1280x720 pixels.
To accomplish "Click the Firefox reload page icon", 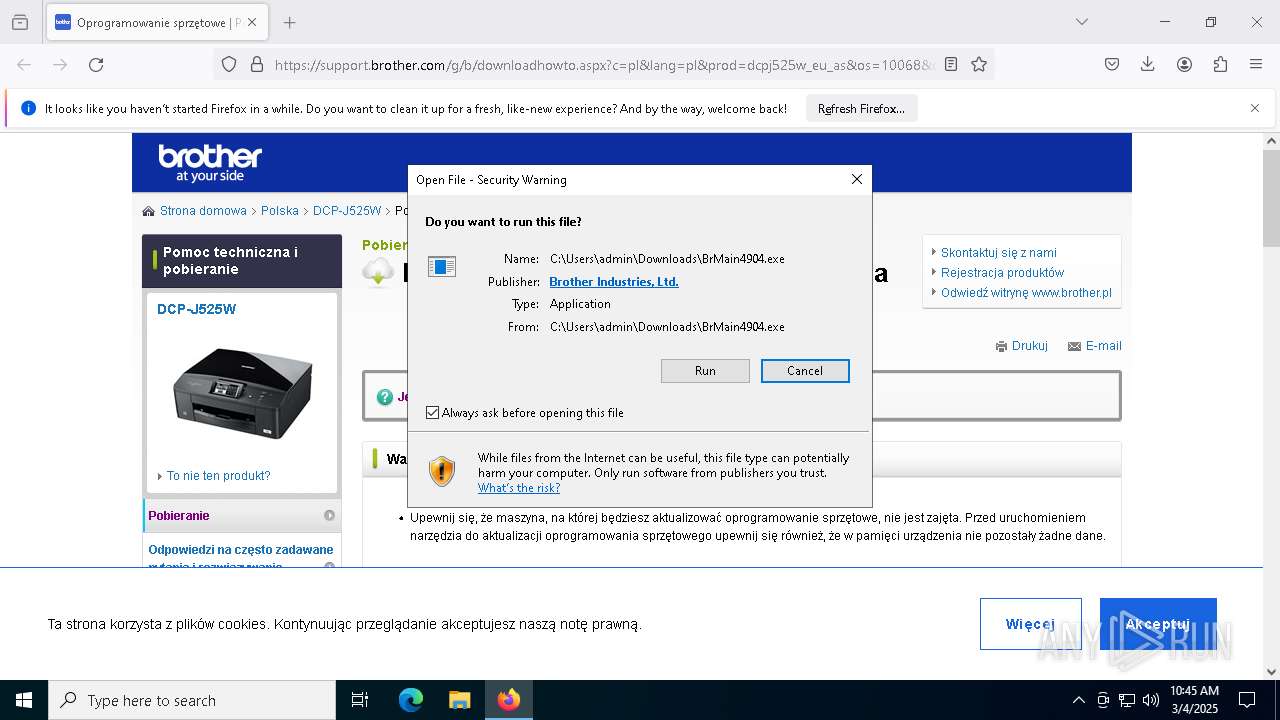I will (x=96, y=64).
